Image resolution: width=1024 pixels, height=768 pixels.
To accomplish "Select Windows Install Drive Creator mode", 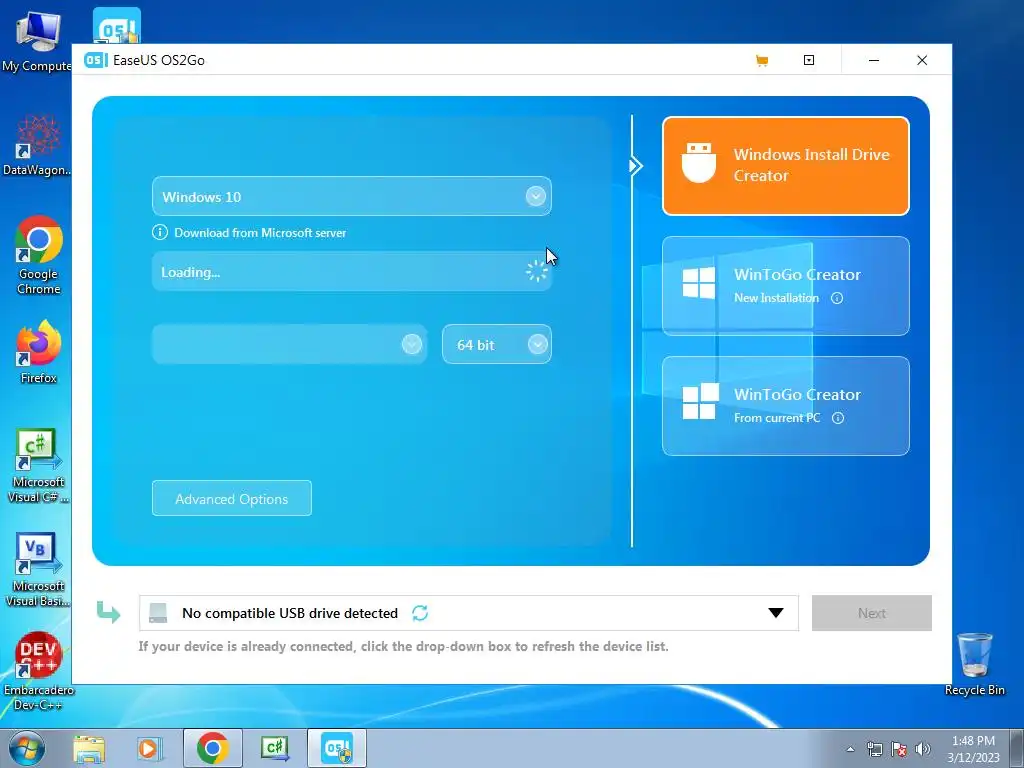I will pos(786,166).
